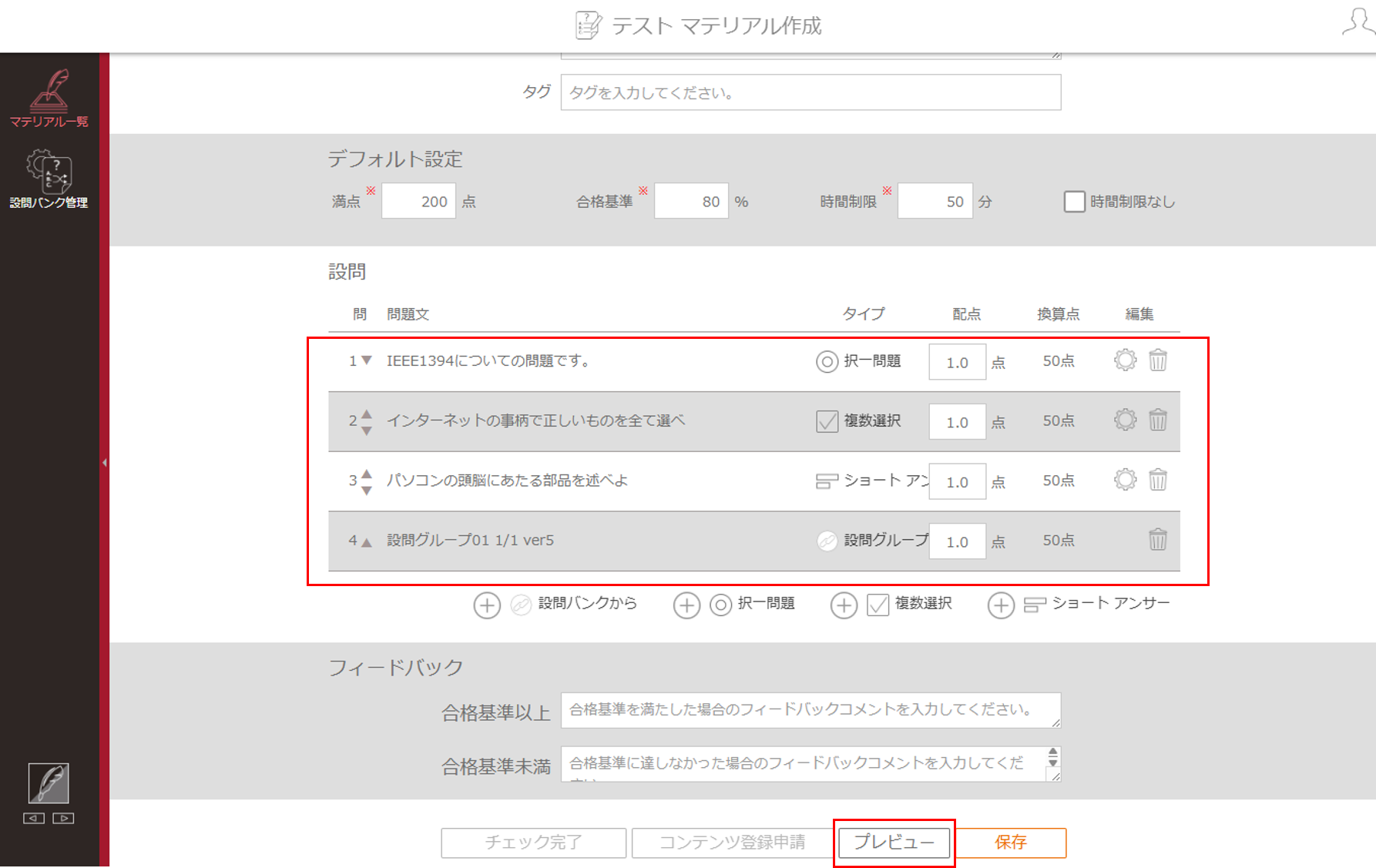Image resolution: width=1376 pixels, height=868 pixels.
Task: Move question 2 up with the arrow
Action: pyautogui.click(x=367, y=414)
